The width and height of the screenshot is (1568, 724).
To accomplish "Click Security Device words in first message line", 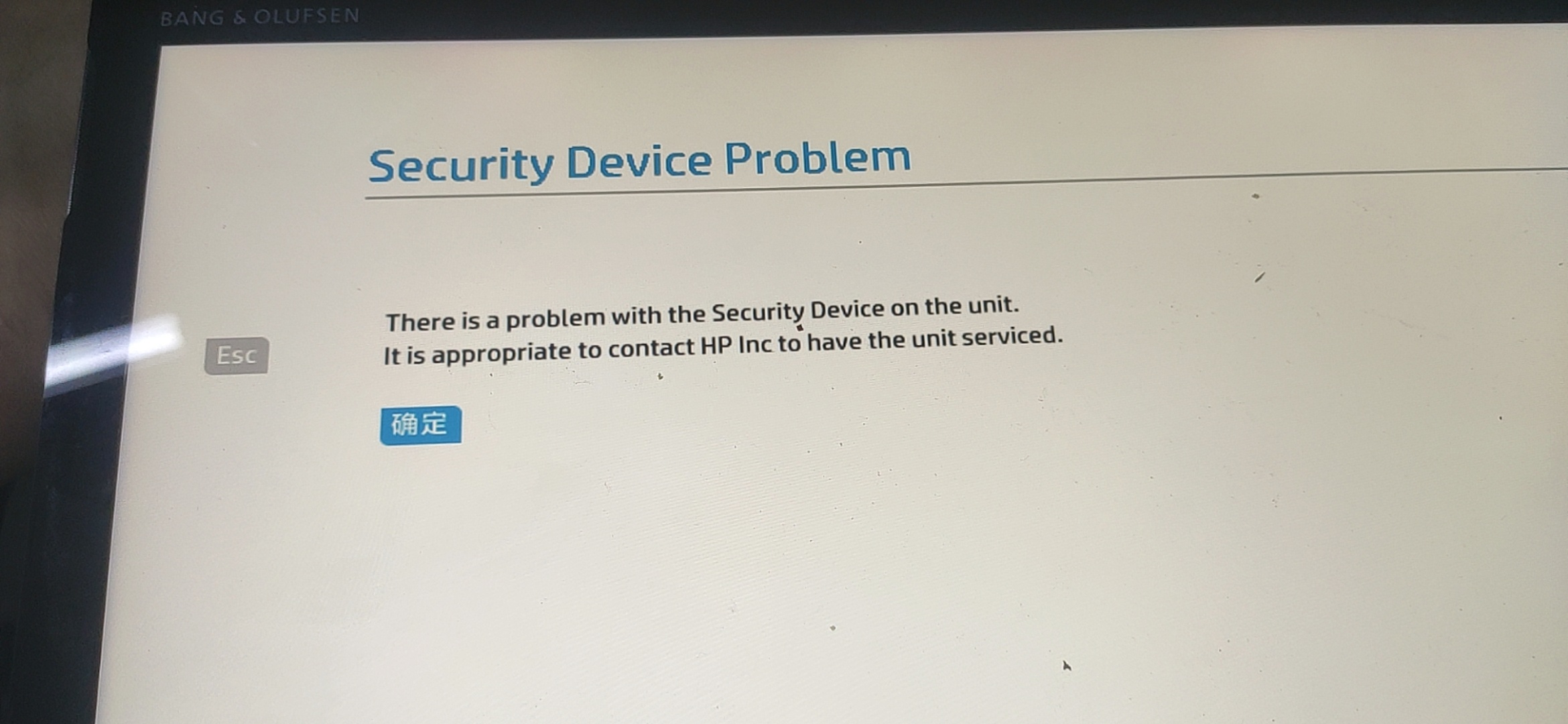I will 797,312.
